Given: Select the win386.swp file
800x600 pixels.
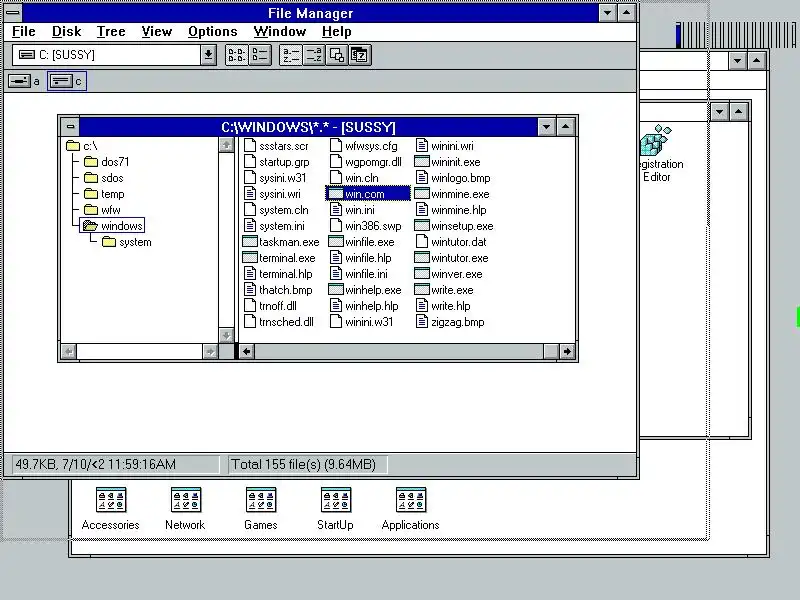Looking at the screenshot, I should point(366,226).
